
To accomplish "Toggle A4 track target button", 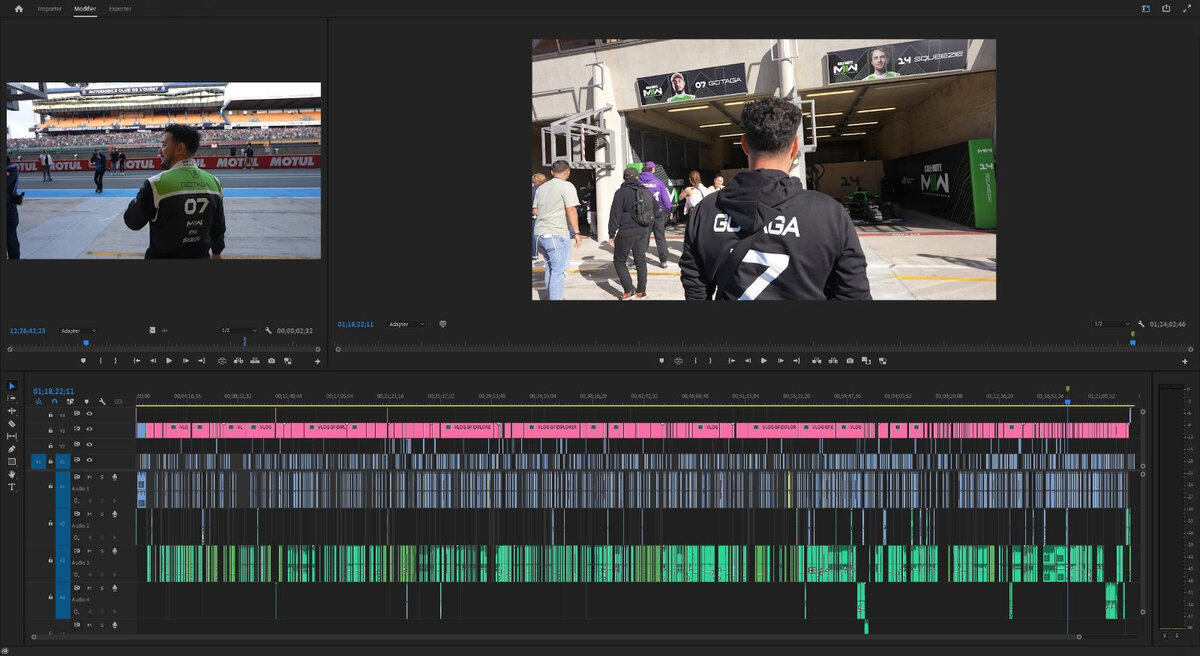I will 62,598.
